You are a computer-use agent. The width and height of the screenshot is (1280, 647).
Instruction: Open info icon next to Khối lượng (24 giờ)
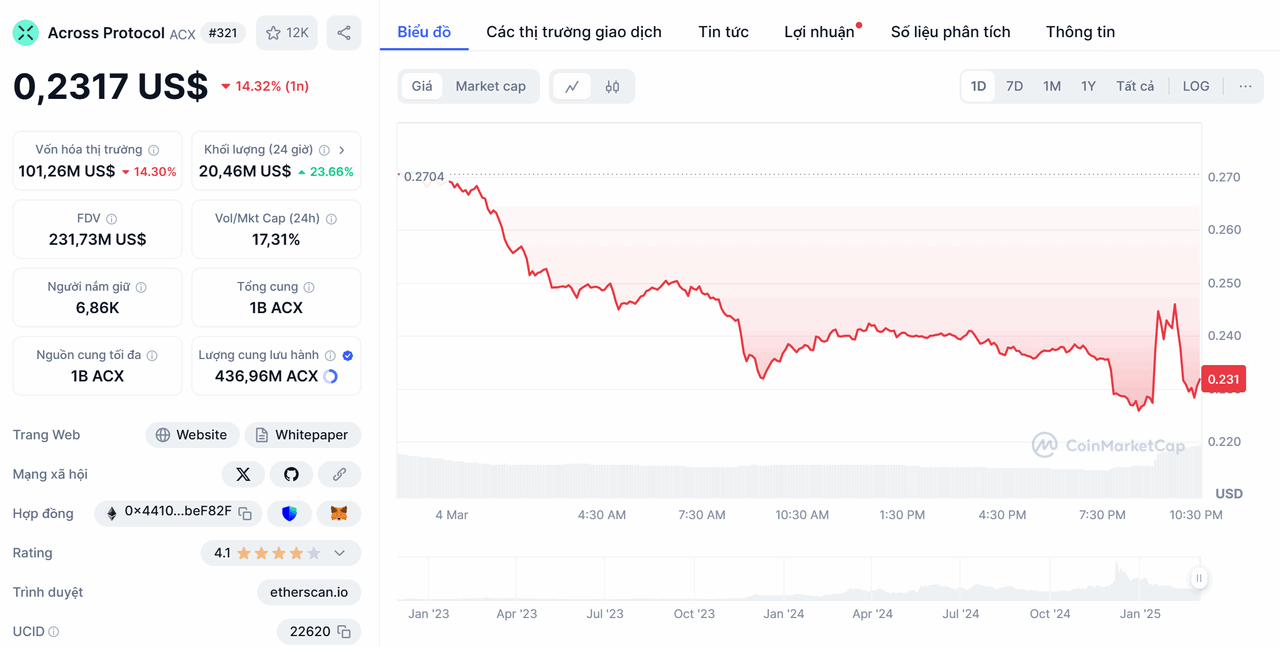tap(324, 150)
